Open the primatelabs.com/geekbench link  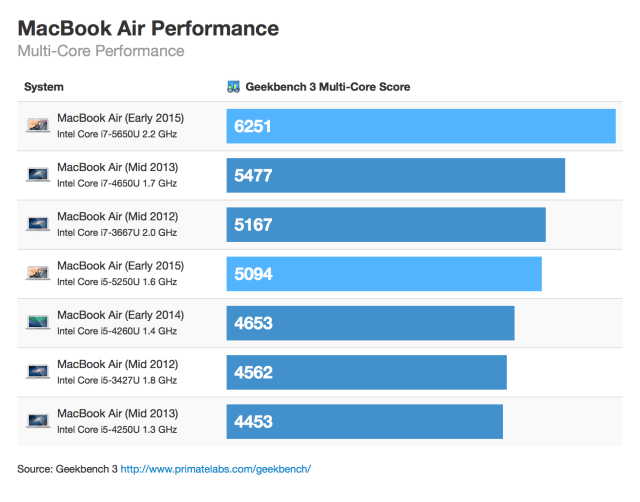pos(216,468)
